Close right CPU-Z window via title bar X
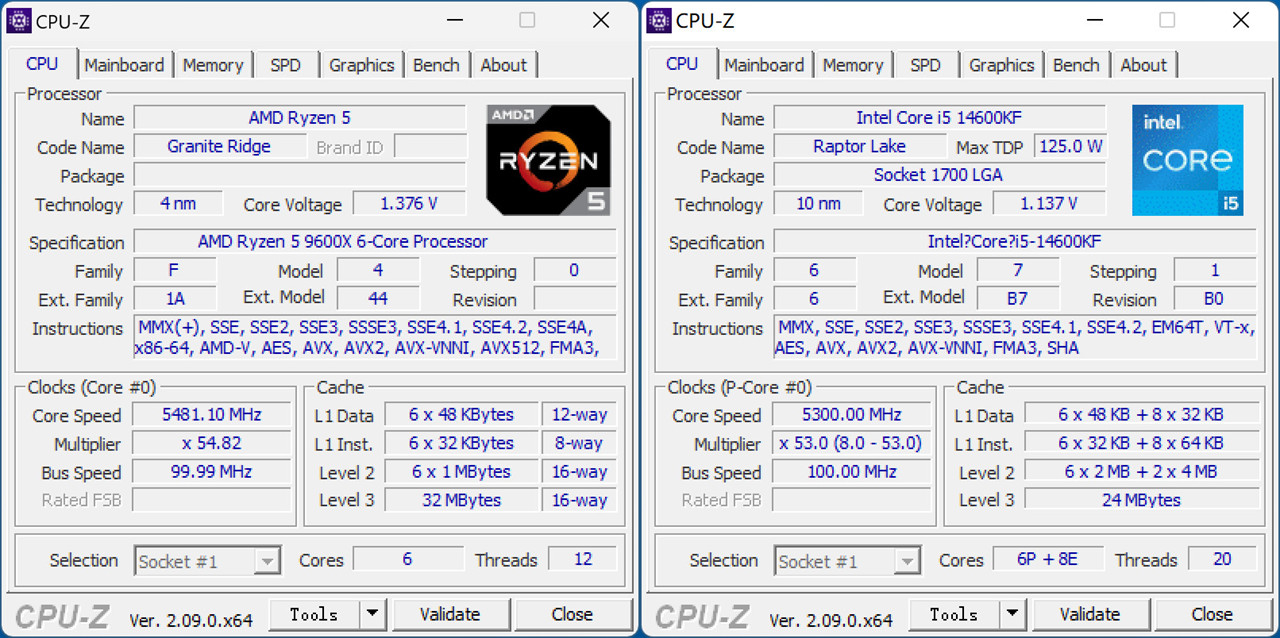Screen dimensions: 1280x638 pyautogui.click(x=1240, y=20)
